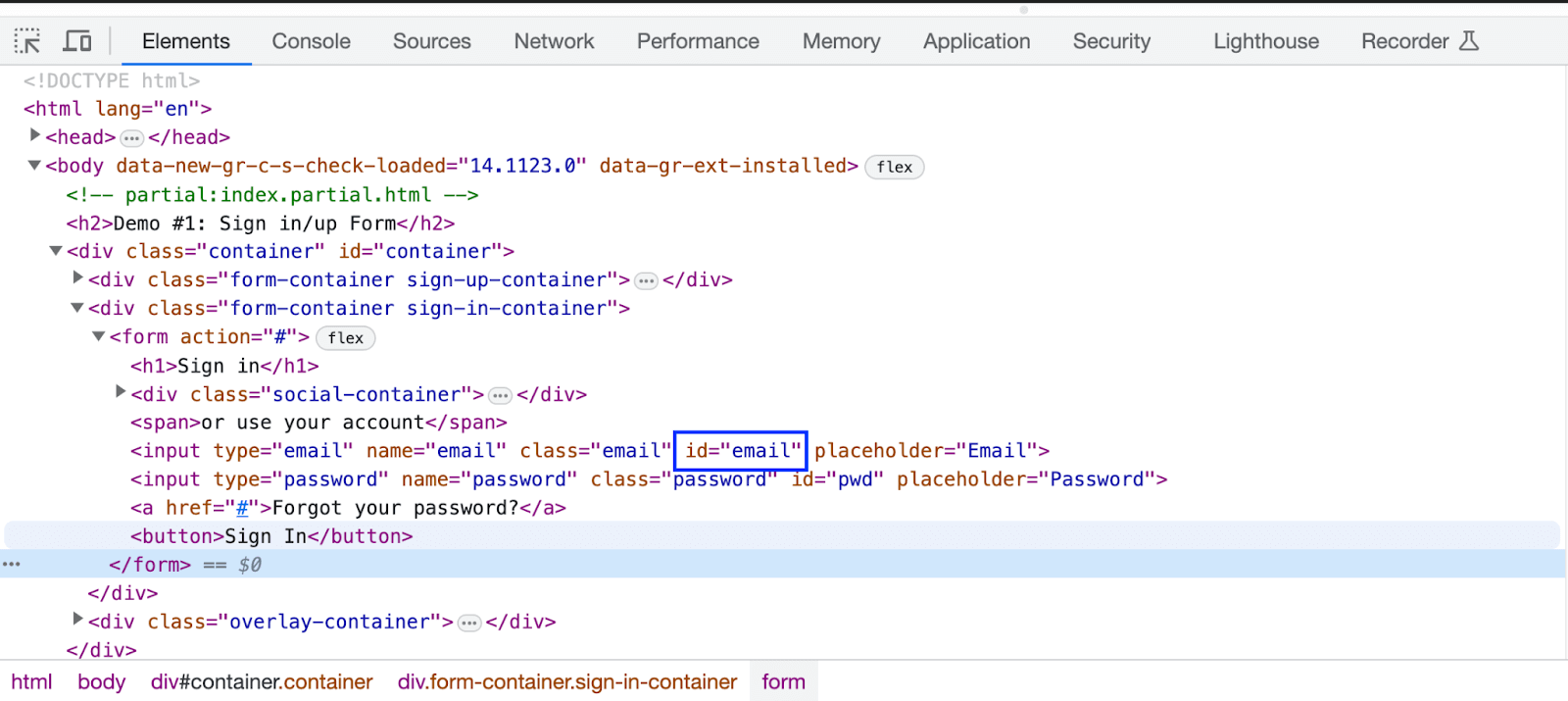Click the Recorder flask icon

pyautogui.click(x=1468, y=41)
